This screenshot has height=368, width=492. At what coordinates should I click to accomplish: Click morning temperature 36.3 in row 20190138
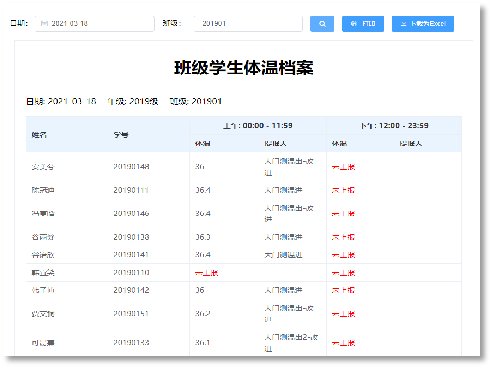[x=203, y=237]
